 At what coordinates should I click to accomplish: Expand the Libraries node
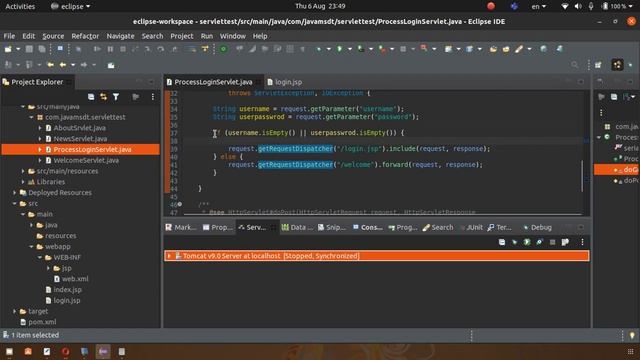[x=23, y=182]
